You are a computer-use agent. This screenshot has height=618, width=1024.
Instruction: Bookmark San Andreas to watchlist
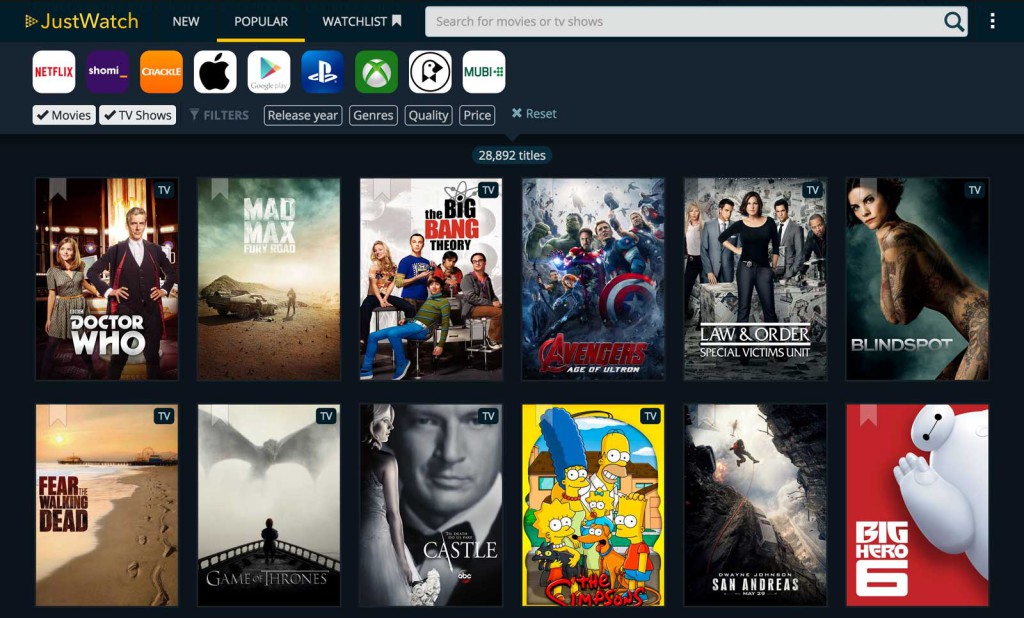coord(706,415)
